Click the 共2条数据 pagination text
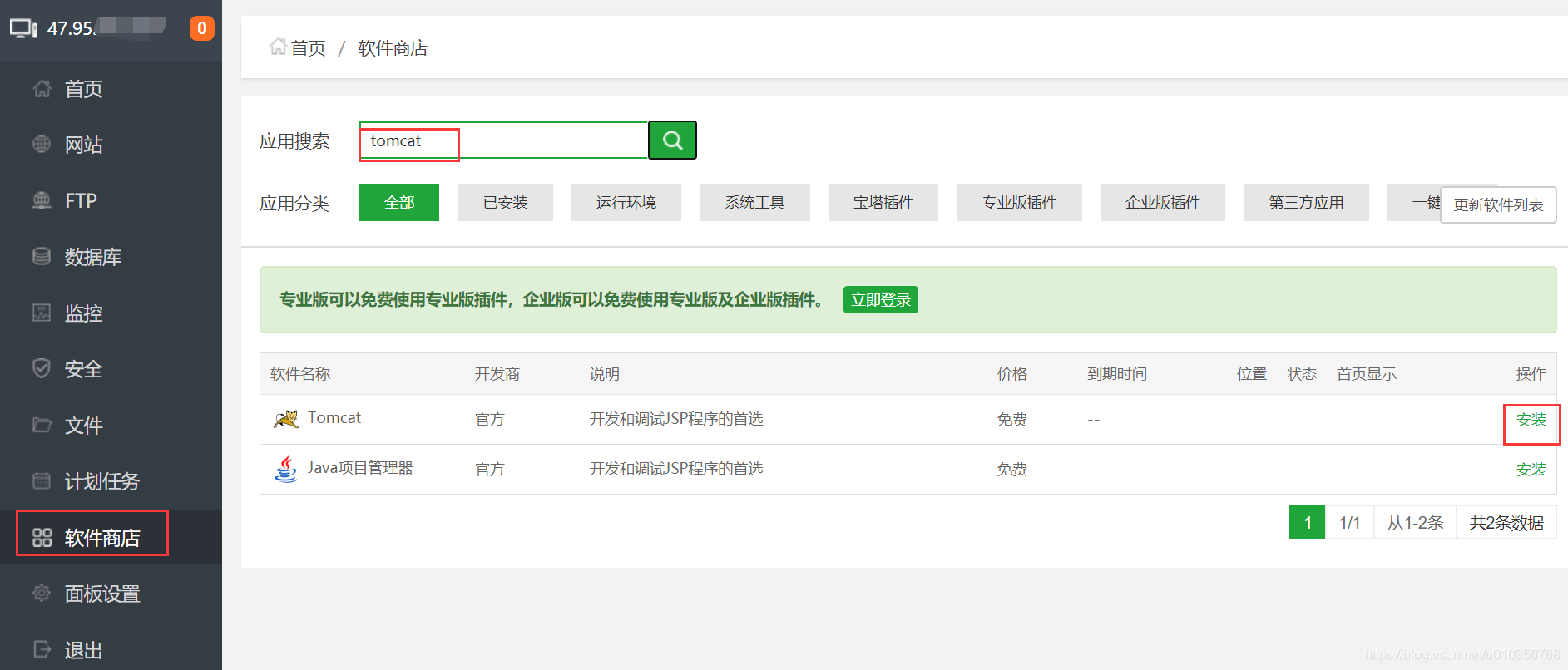1568x670 pixels. 1506,522
